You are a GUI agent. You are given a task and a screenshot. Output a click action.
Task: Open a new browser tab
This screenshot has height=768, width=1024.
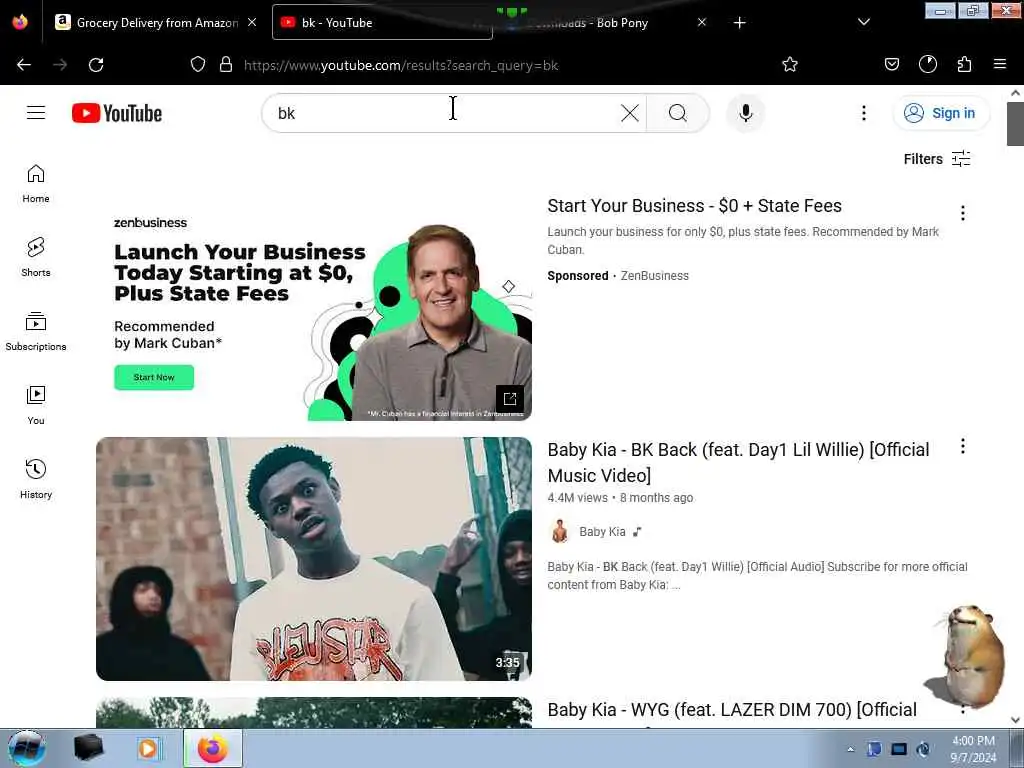pos(739,23)
